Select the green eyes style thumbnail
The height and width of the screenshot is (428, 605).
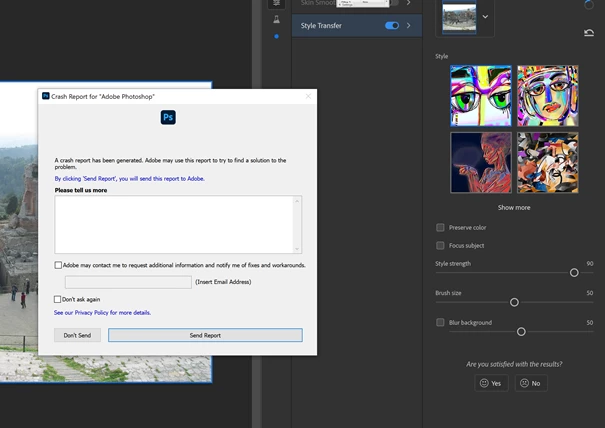(481, 96)
